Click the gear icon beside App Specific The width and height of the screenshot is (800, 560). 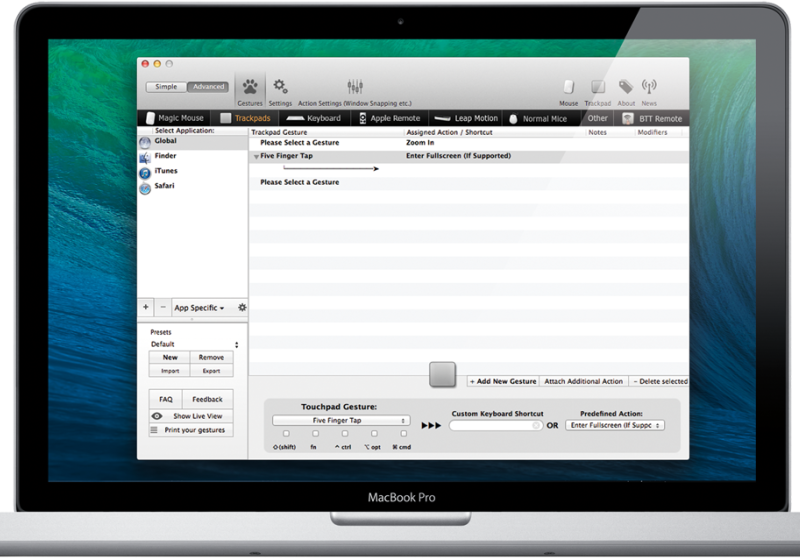point(241,307)
